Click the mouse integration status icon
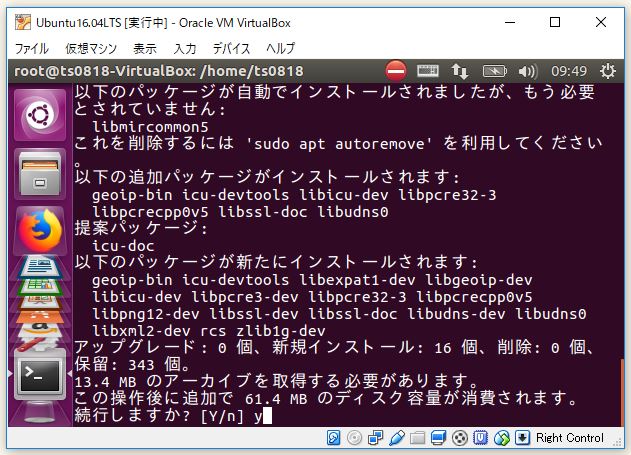 [501, 438]
